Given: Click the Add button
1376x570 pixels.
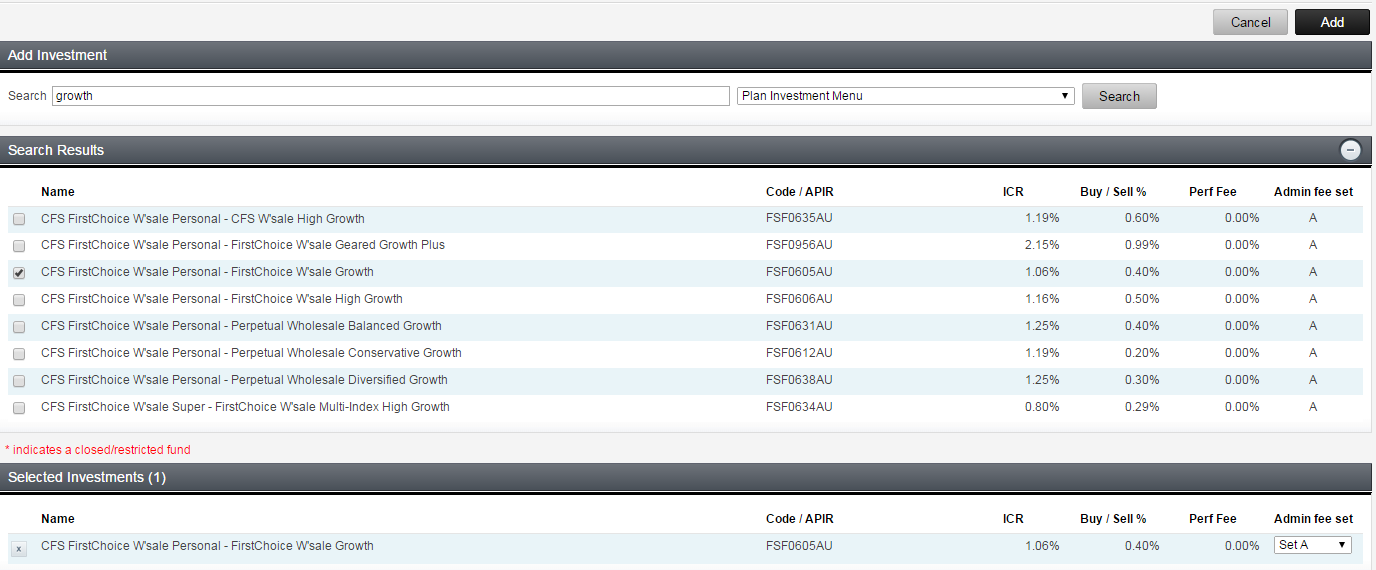Looking at the screenshot, I should tap(1332, 22).
